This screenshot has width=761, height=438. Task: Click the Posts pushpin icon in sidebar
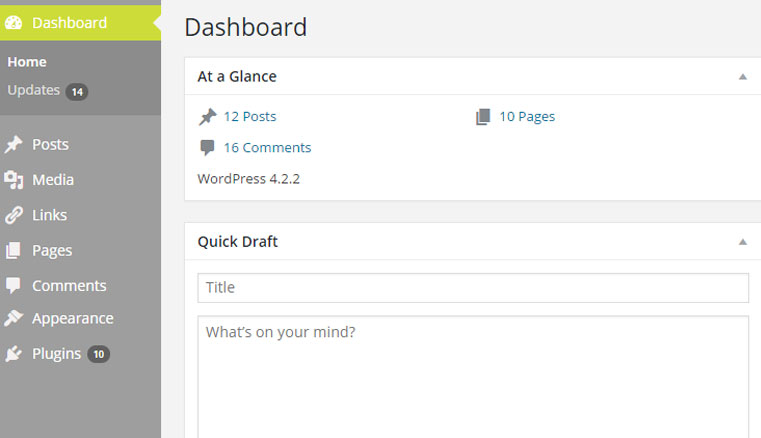click(14, 144)
